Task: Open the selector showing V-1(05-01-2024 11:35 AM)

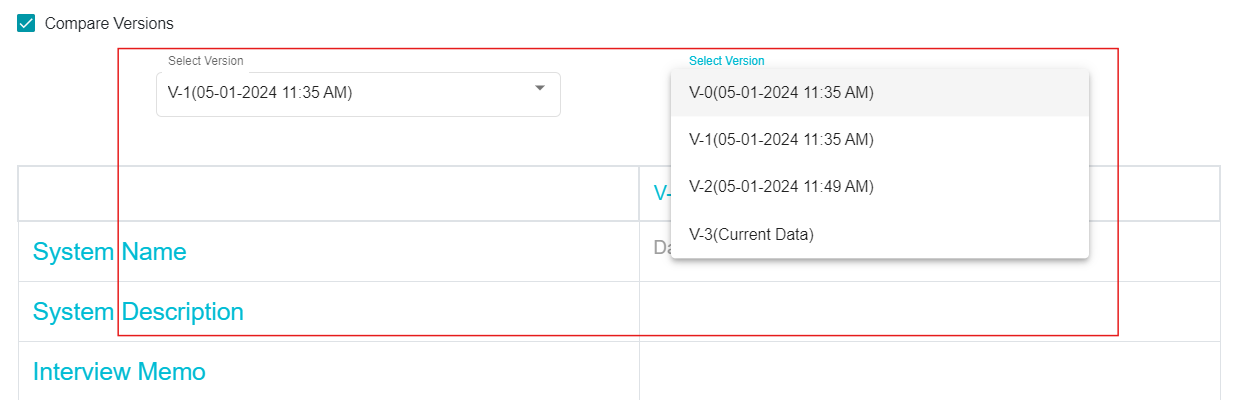Action: pos(358,94)
